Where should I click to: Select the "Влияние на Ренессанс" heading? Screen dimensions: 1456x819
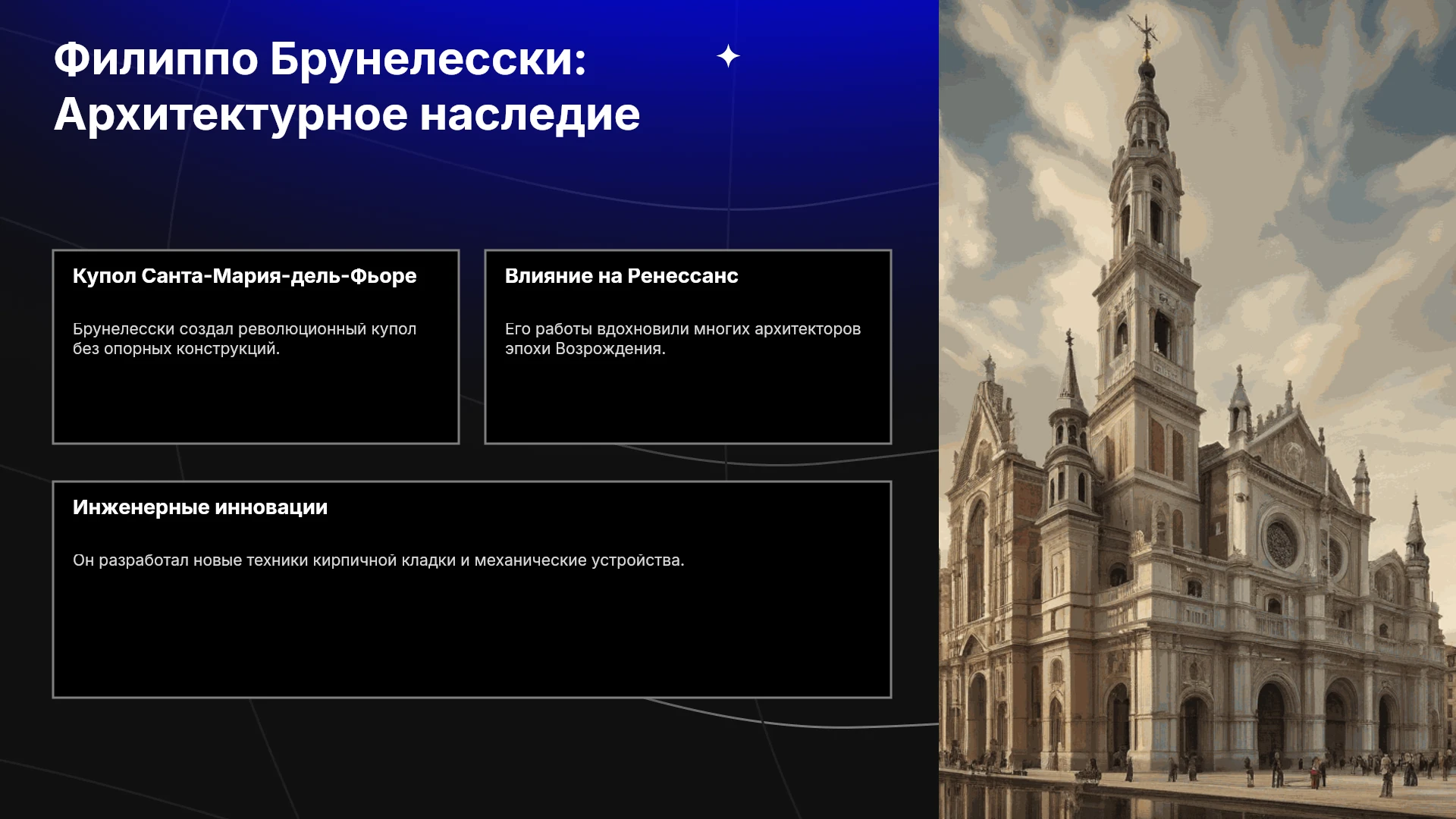[x=621, y=276]
